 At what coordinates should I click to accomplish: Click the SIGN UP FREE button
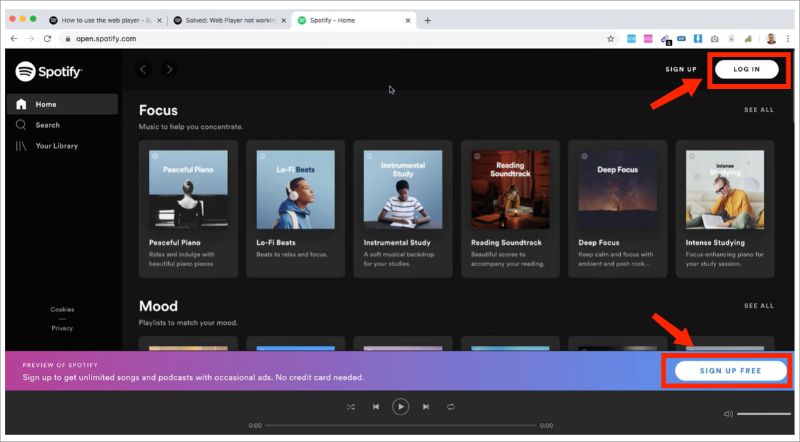(x=731, y=371)
